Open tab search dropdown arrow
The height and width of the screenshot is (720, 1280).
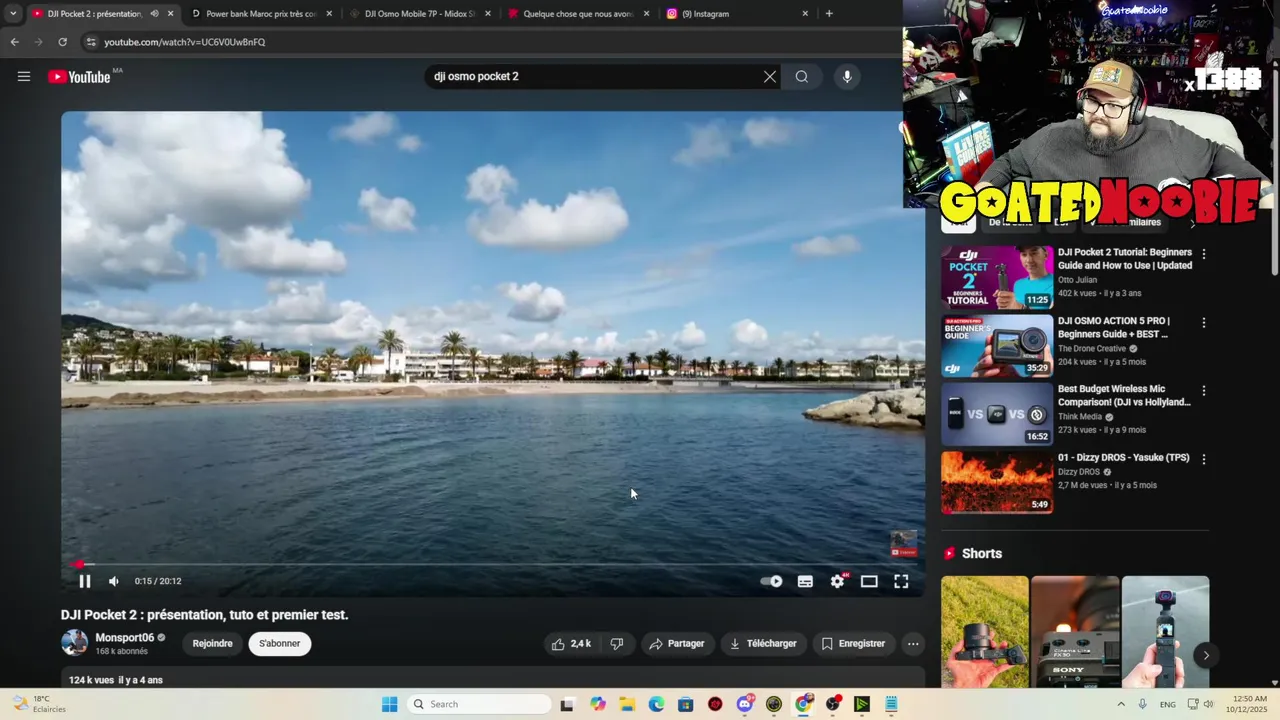[13, 14]
